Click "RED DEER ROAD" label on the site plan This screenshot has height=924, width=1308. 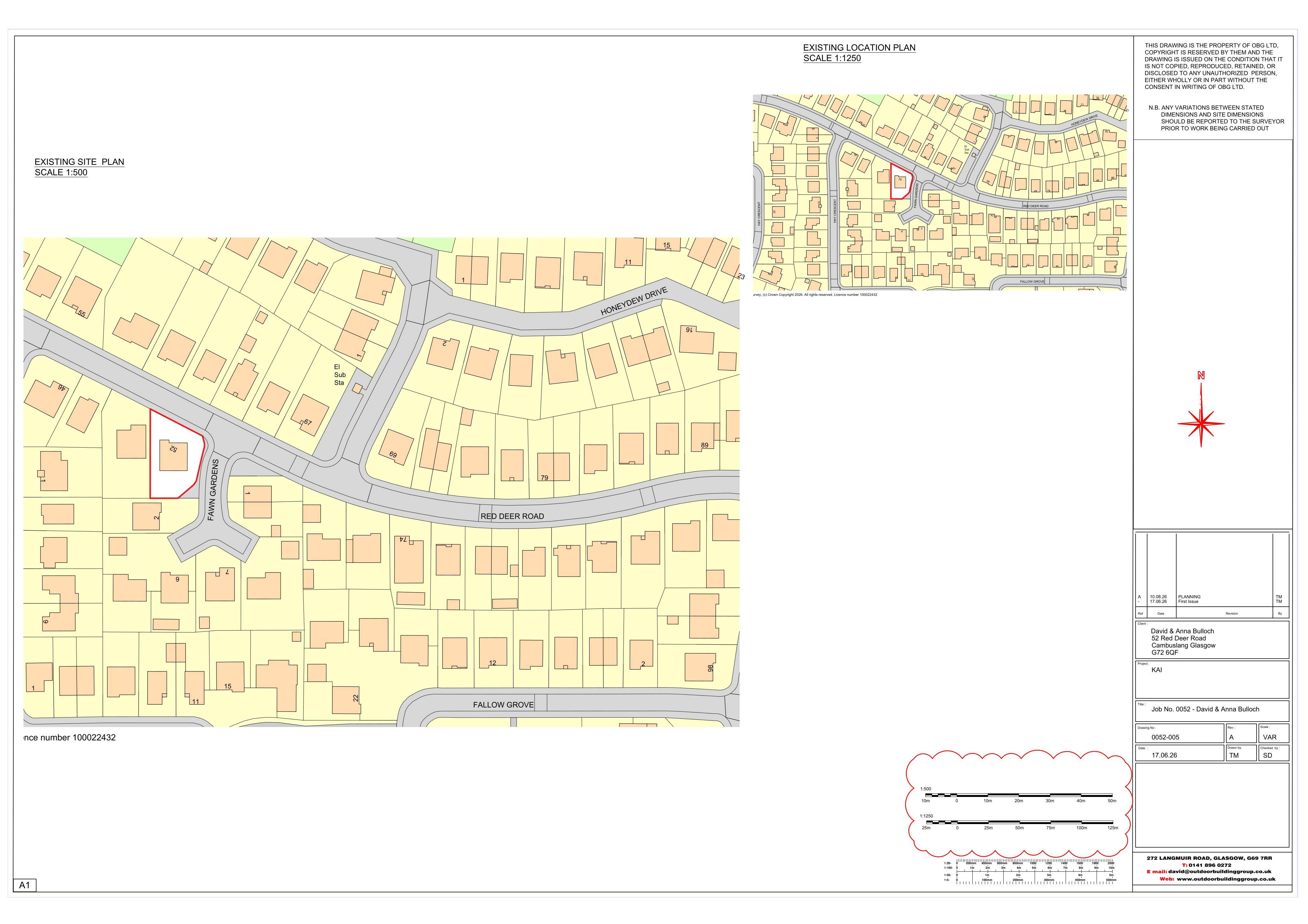coord(512,516)
